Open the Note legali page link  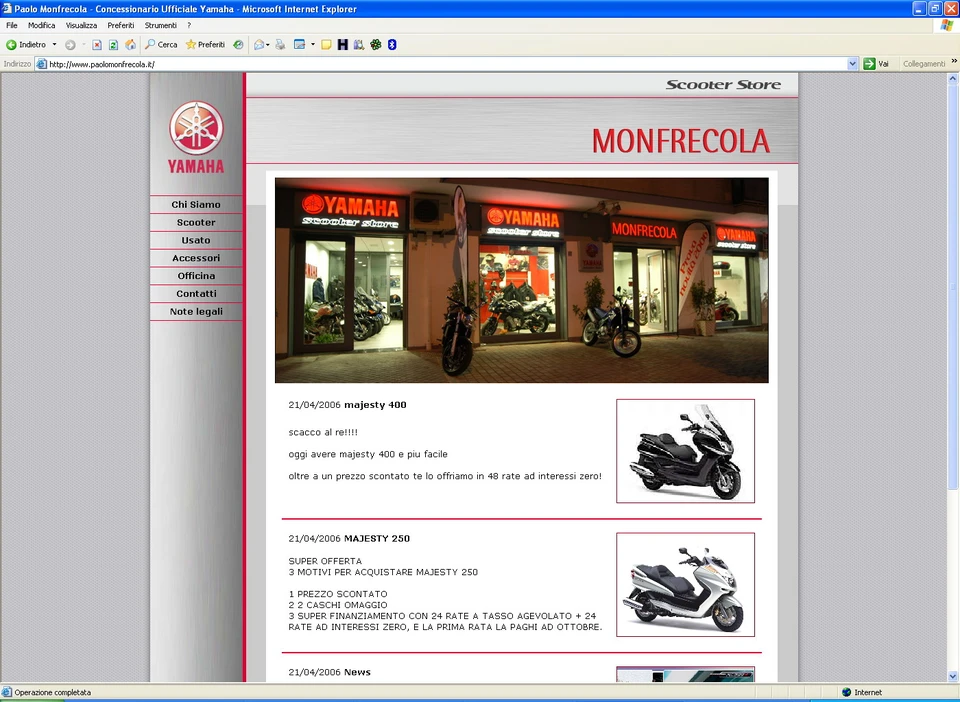pyautogui.click(x=196, y=311)
